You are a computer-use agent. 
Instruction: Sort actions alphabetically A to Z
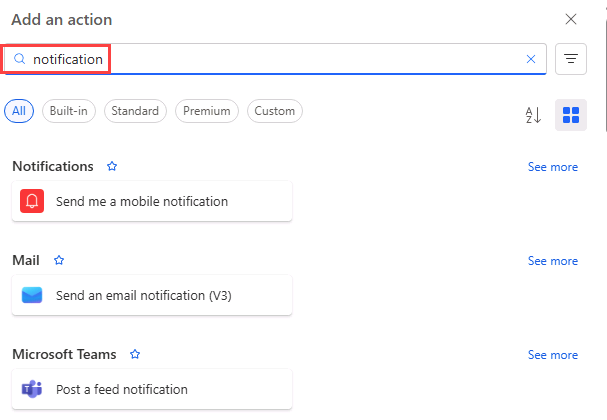pos(533,115)
